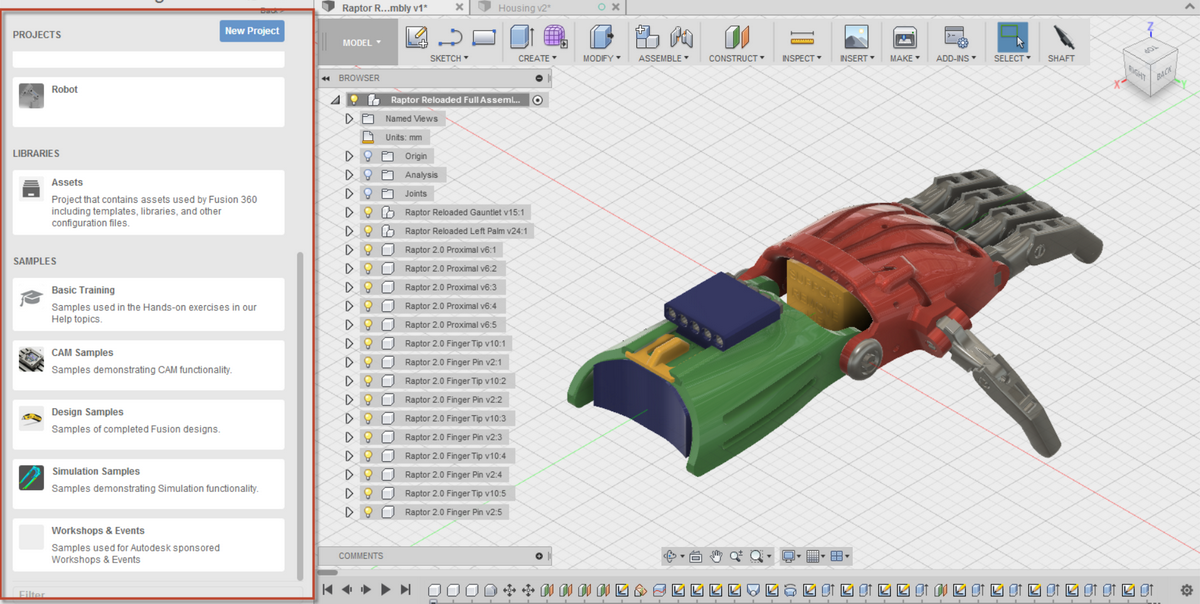Click the timeline zoom slider at bottom
The height and width of the screenshot is (604, 1200).
[x=434, y=600]
